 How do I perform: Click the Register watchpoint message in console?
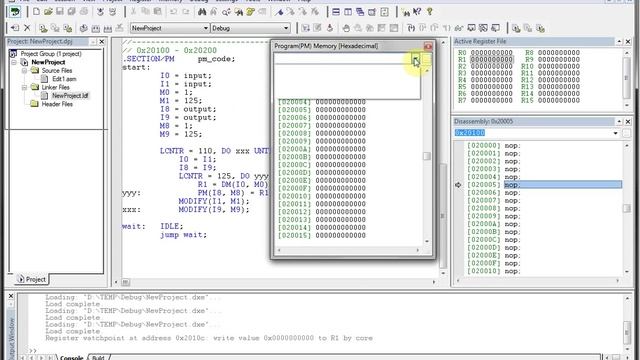[x=209, y=338]
